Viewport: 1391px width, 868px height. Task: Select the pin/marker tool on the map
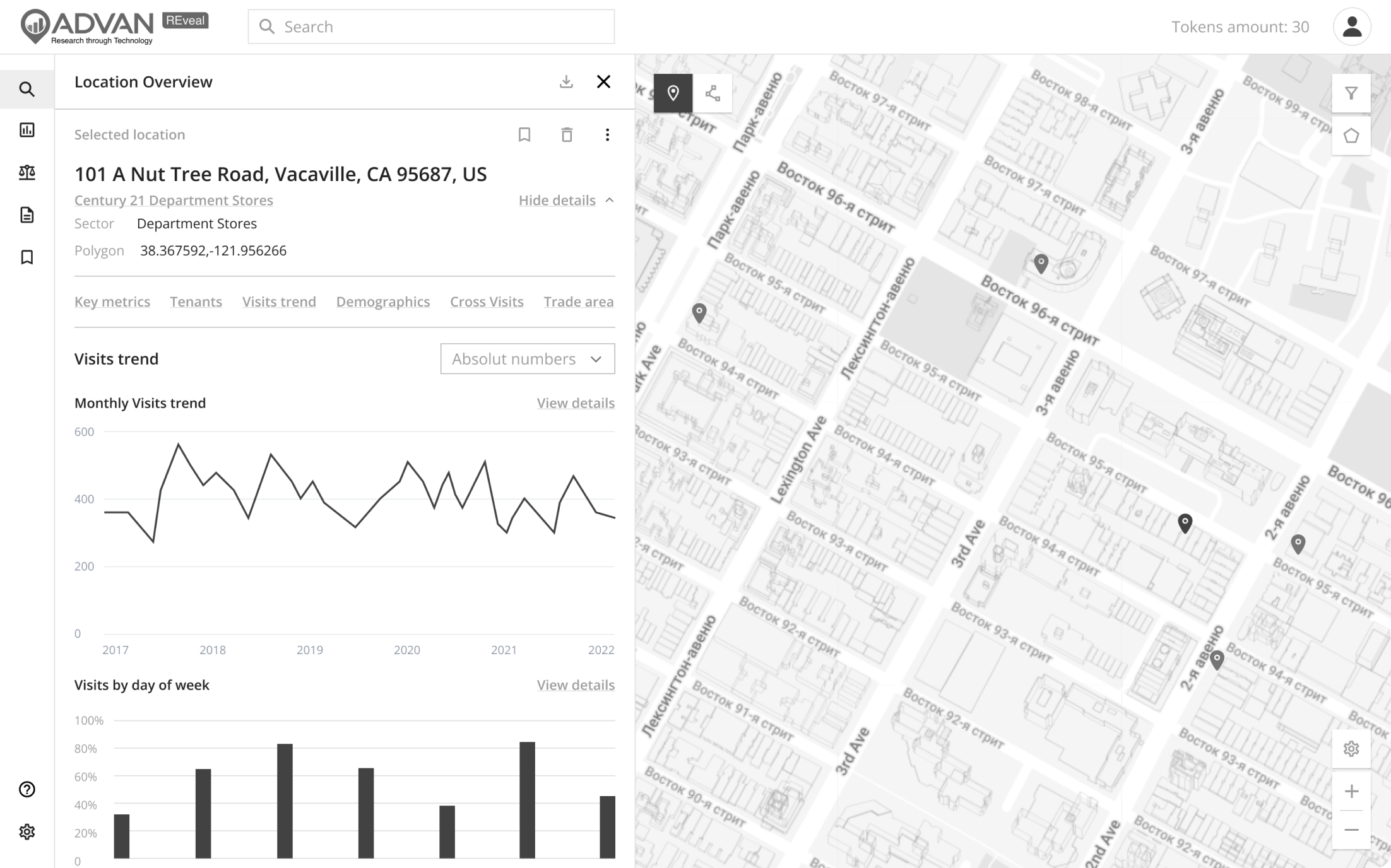pyautogui.click(x=673, y=93)
